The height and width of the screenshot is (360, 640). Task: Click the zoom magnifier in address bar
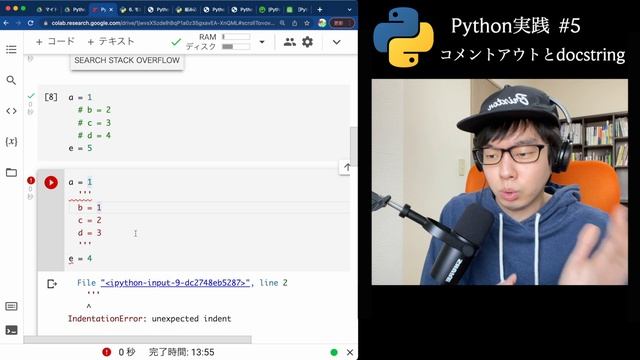282,23
